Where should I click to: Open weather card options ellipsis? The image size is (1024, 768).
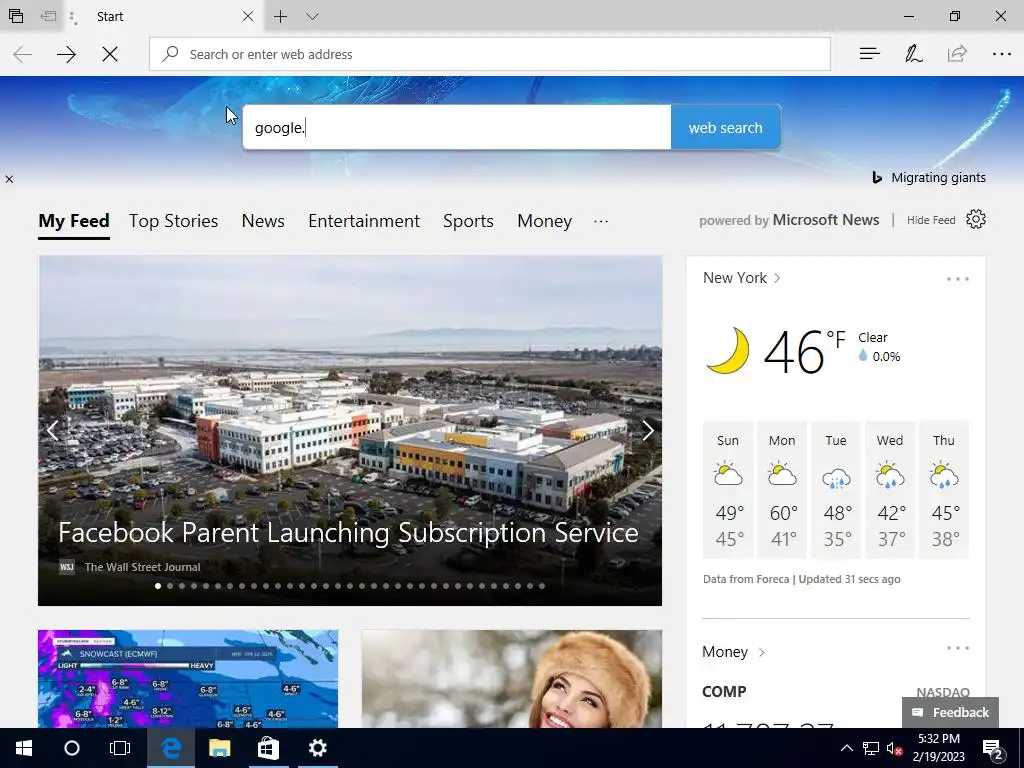point(957,279)
